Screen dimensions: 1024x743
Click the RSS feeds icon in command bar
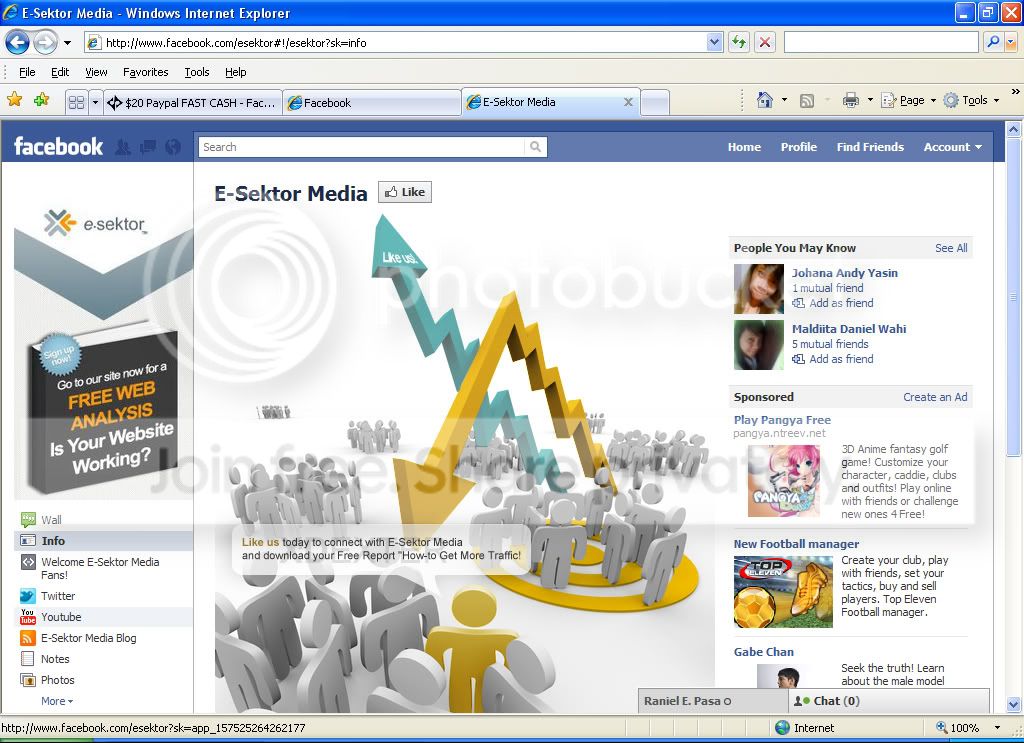pos(807,100)
